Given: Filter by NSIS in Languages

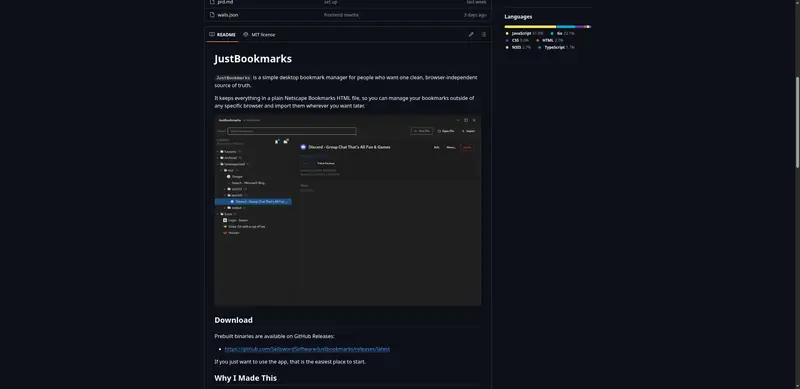Looking at the screenshot, I should point(518,47).
